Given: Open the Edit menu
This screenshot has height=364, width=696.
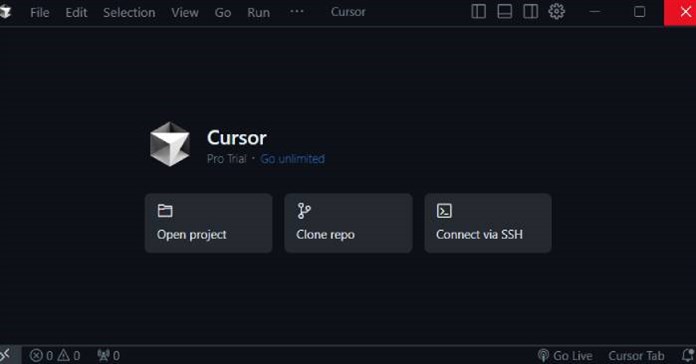Looking at the screenshot, I should pos(76,12).
